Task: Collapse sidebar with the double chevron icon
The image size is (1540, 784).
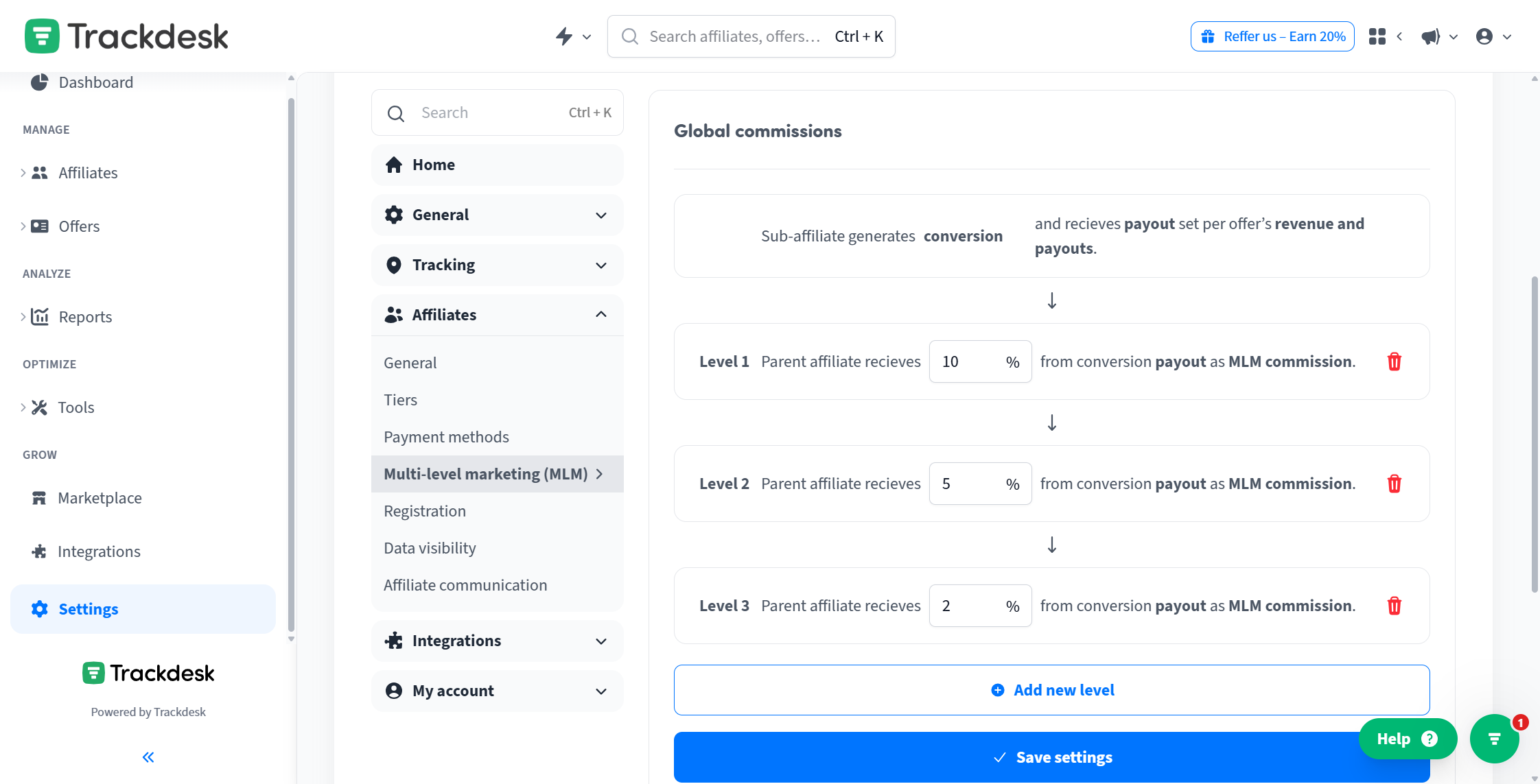Action: coord(148,757)
